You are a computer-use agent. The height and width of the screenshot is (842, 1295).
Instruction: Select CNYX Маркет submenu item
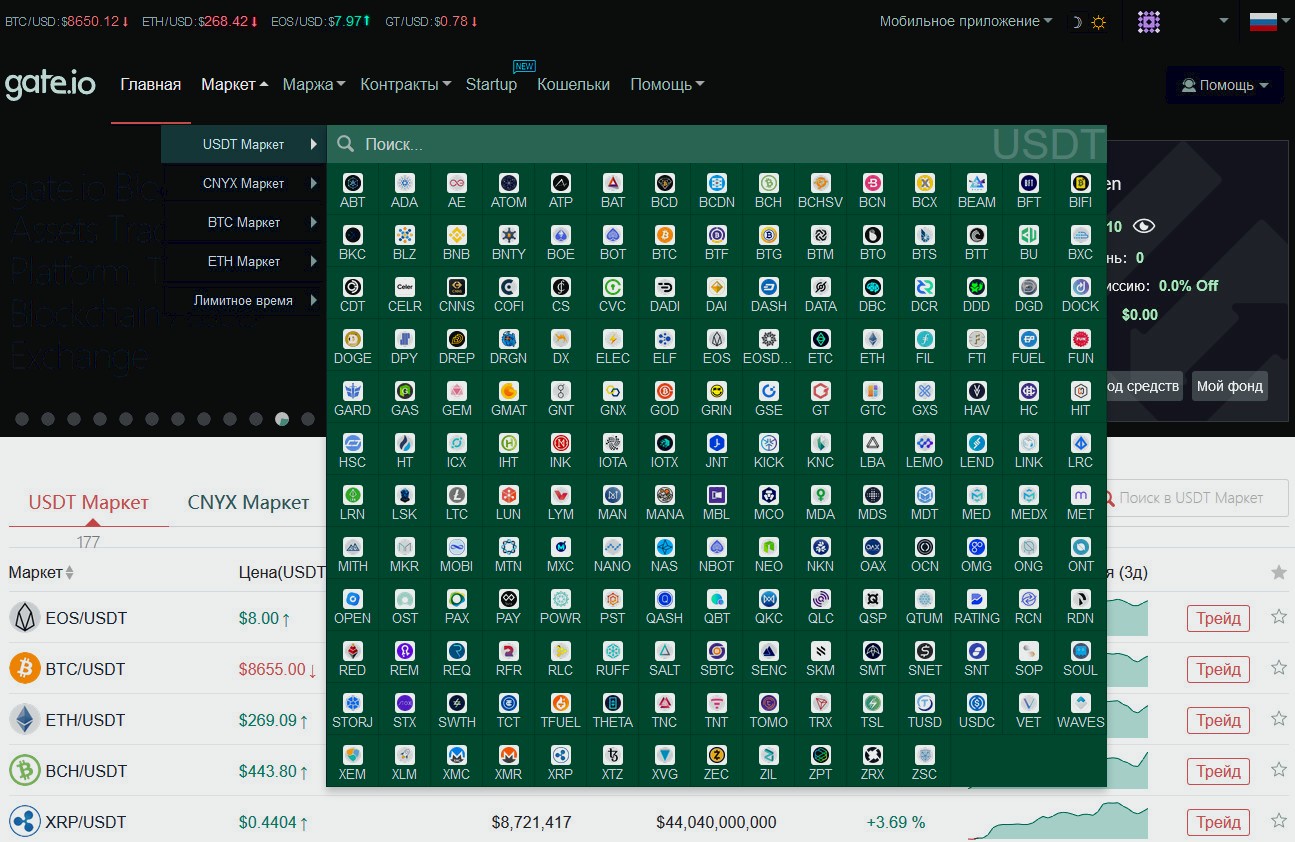point(244,183)
